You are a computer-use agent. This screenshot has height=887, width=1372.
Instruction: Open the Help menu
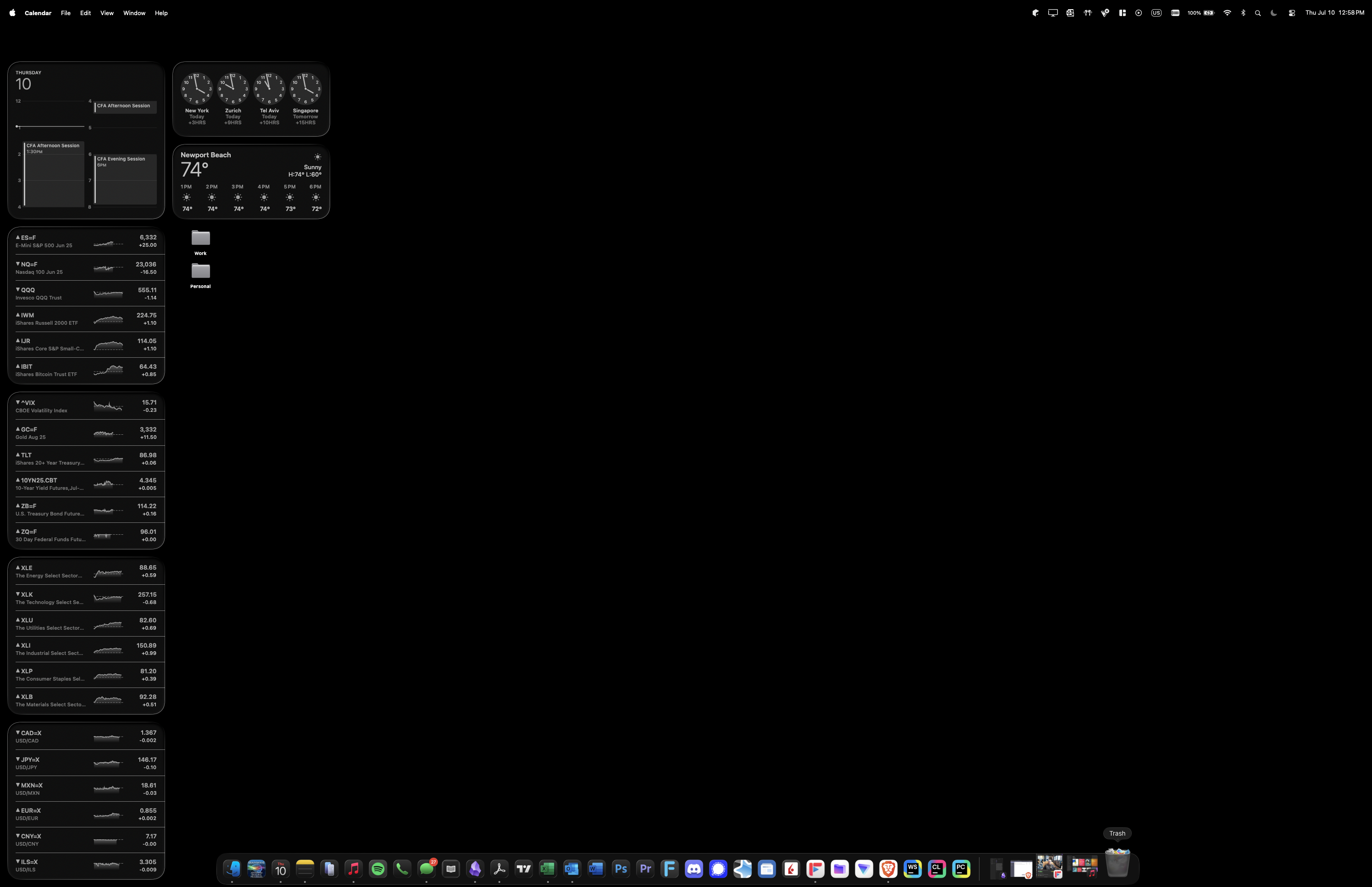click(x=161, y=13)
